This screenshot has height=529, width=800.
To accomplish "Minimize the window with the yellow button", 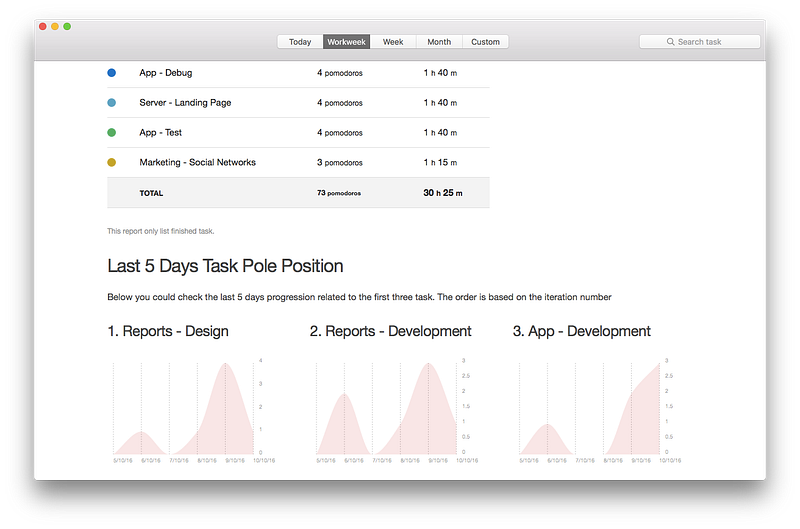I will tap(55, 27).
